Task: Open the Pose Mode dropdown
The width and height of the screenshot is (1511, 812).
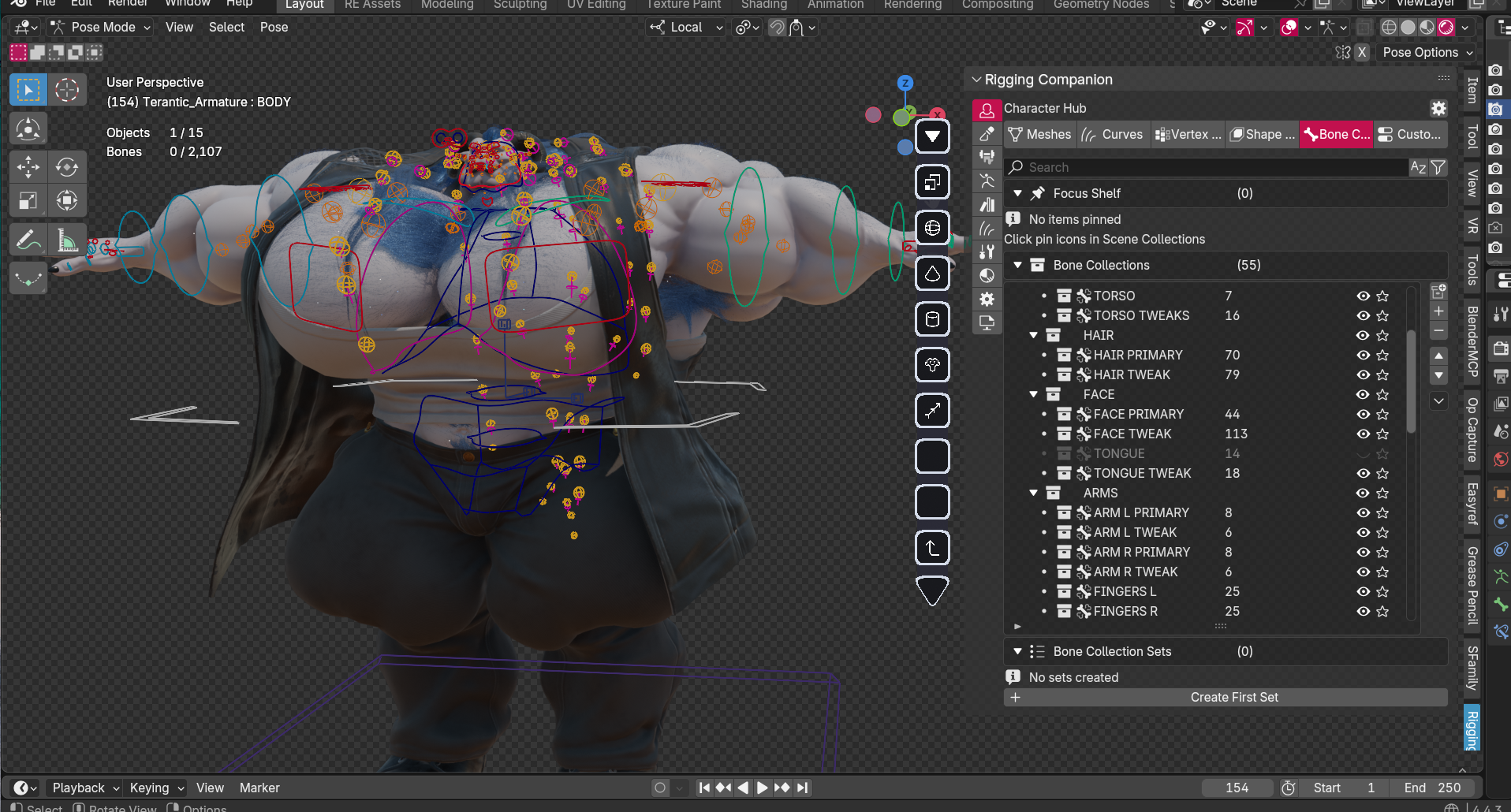Action: tap(101, 27)
